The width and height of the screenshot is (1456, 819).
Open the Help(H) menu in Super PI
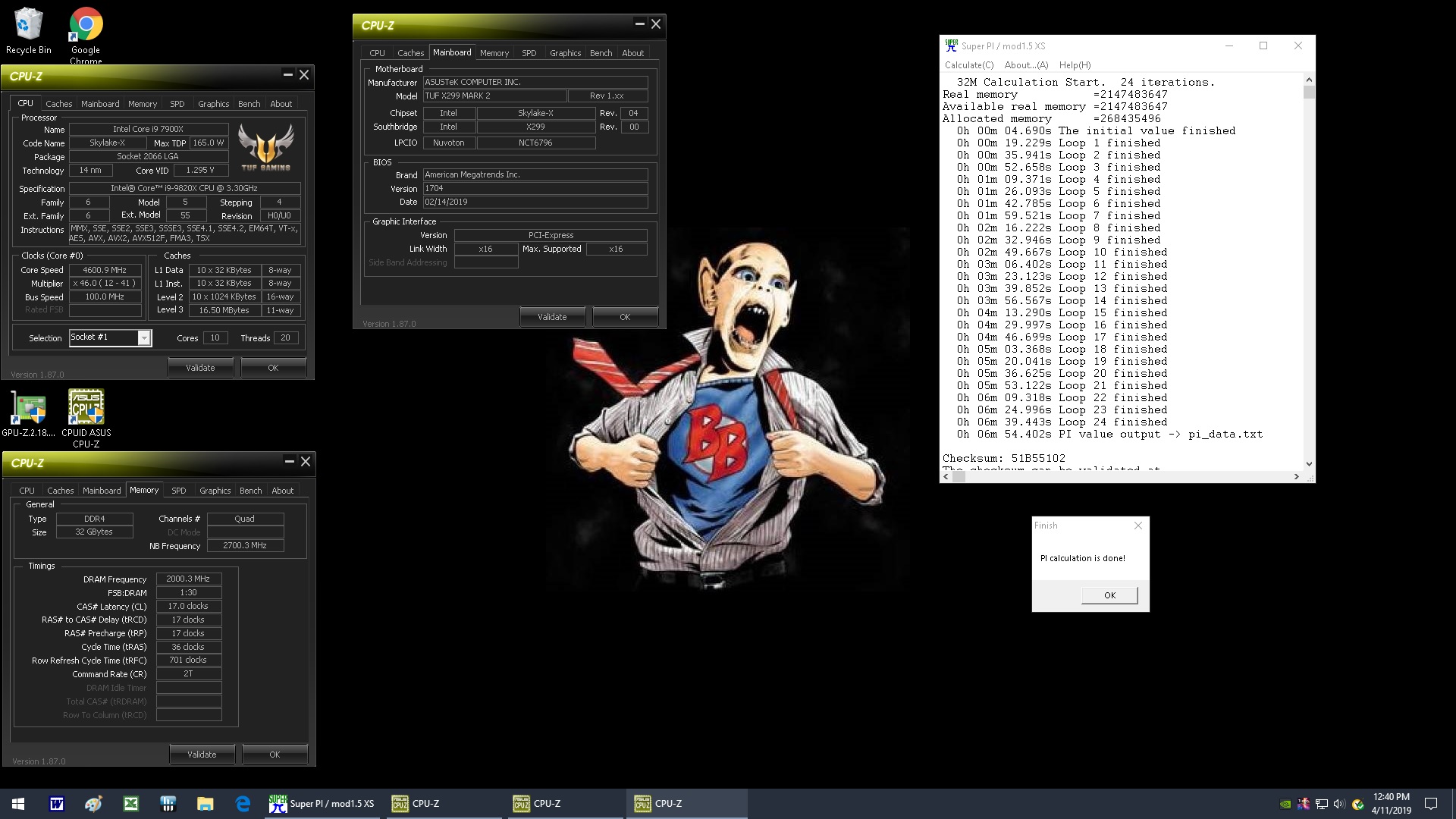point(1075,65)
